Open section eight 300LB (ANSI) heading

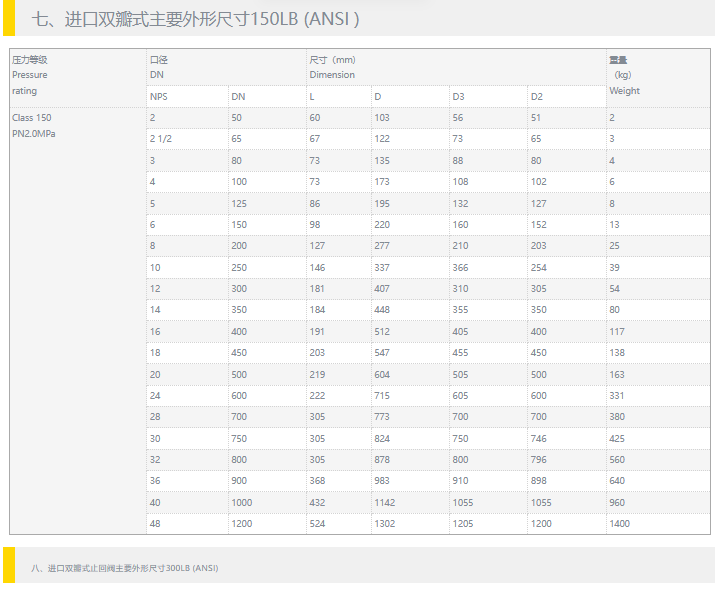[x=124, y=567]
